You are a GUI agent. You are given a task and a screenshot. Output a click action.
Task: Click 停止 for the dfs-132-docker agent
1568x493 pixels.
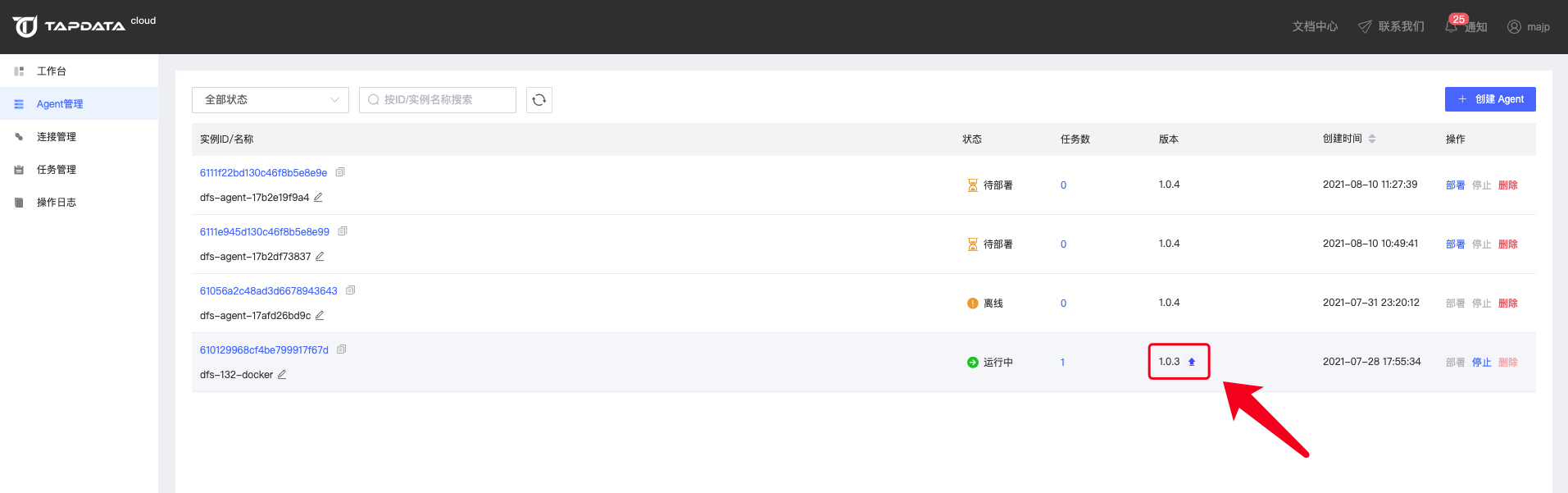click(1481, 363)
